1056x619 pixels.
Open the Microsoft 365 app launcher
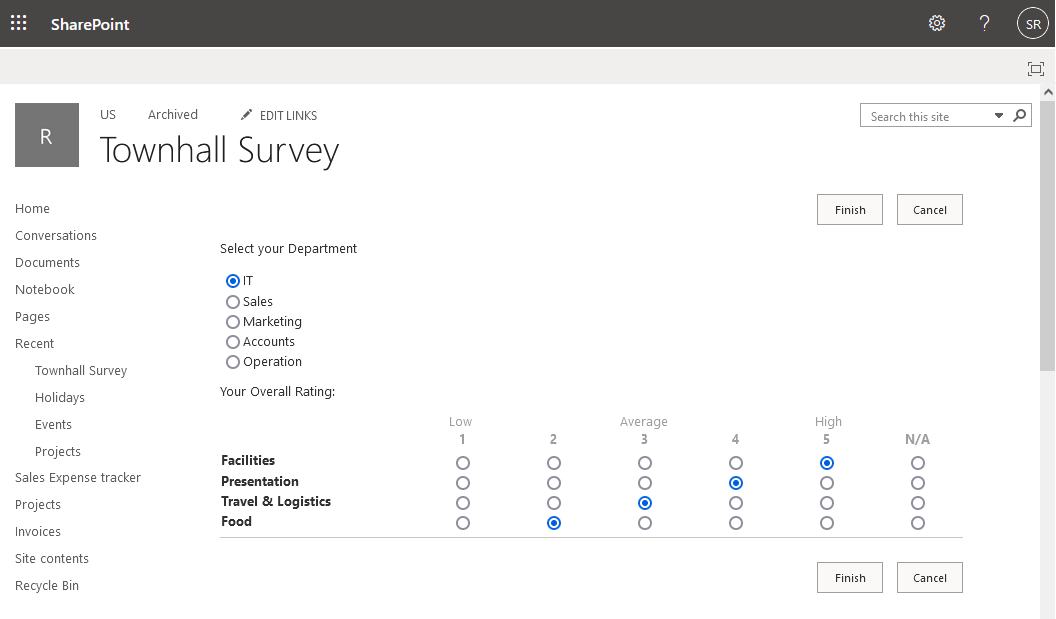click(x=18, y=22)
